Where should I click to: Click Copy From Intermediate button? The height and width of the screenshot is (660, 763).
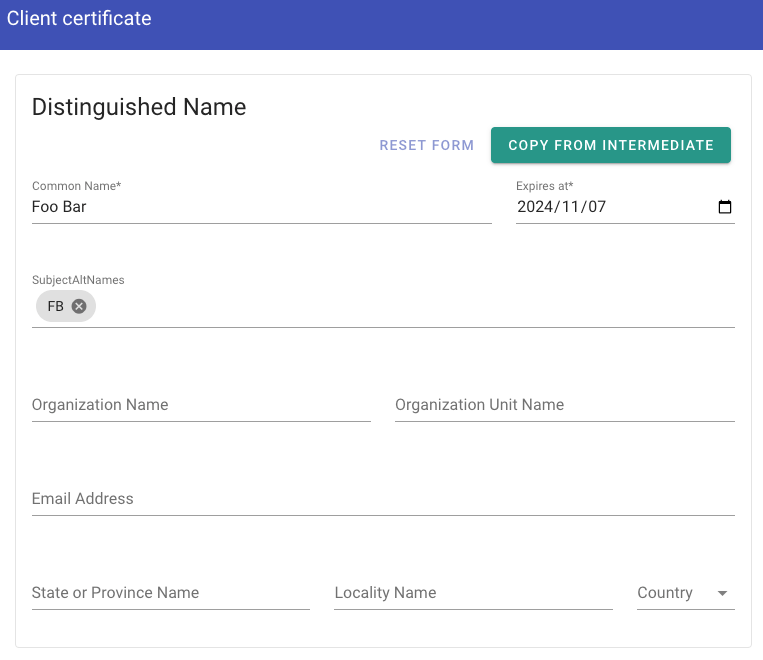click(x=611, y=145)
